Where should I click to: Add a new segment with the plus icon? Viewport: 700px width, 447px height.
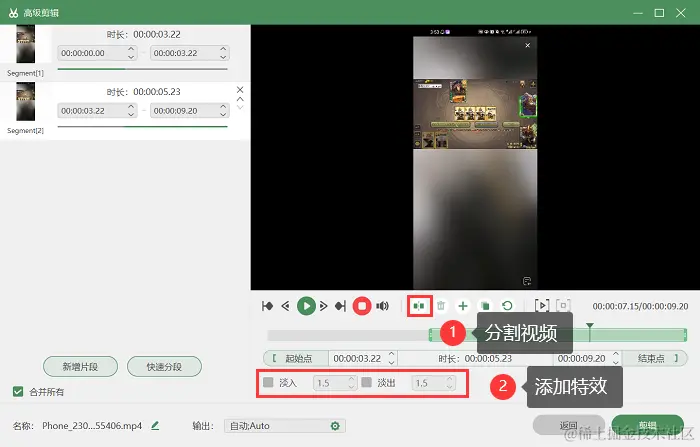(x=463, y=306)
